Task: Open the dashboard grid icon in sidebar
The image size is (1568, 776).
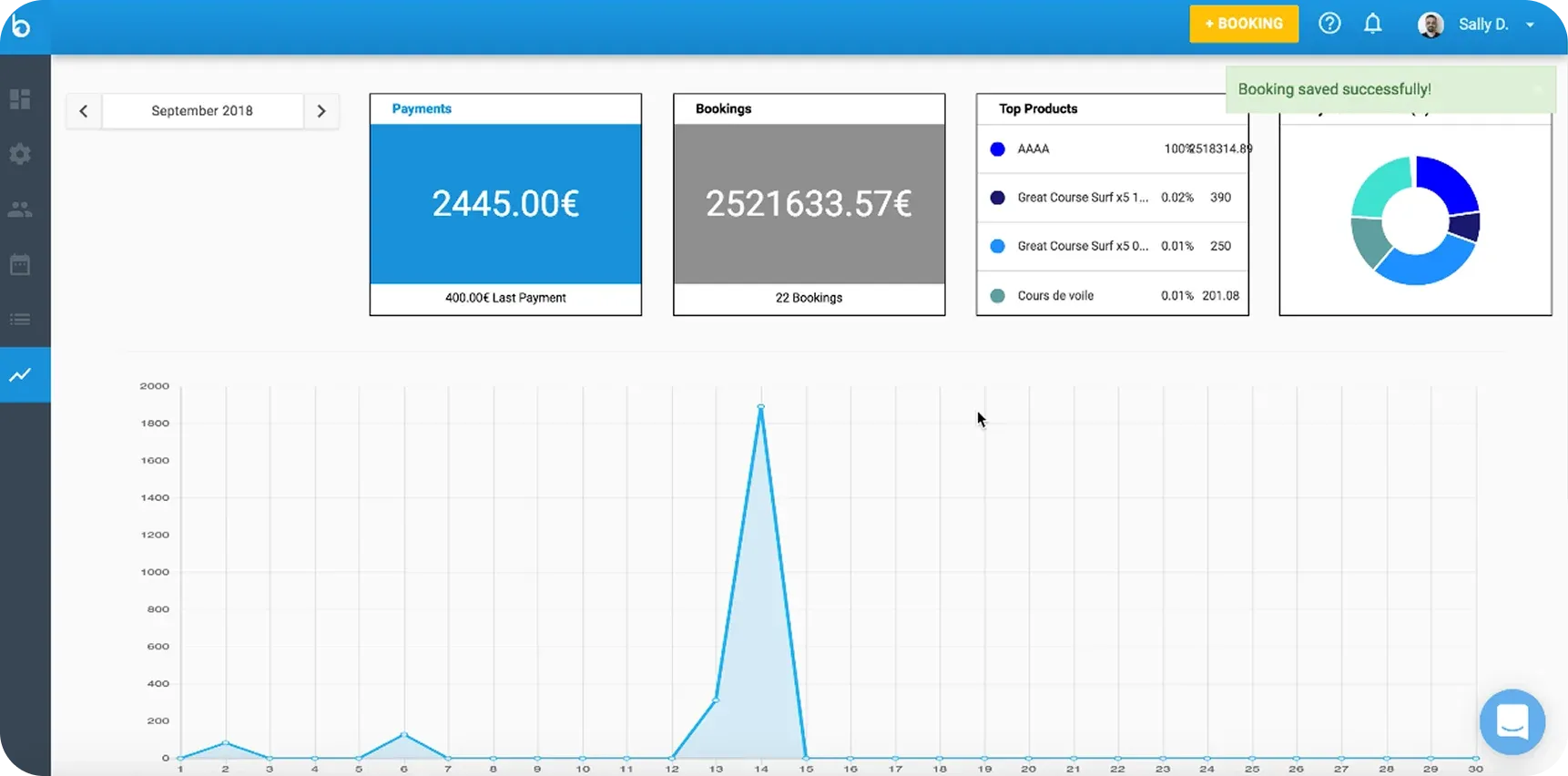Action: click(x=20, y=99)
